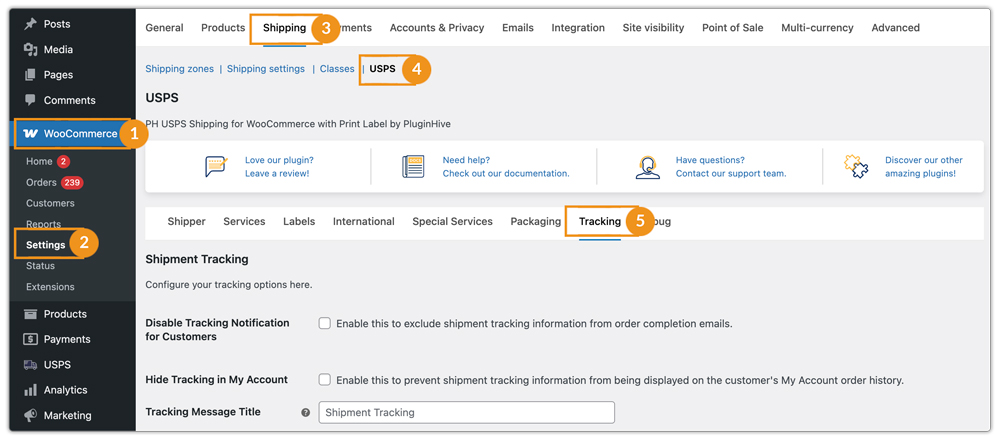Open the Integration tab

pyautogui.click(x=578, y=27)
